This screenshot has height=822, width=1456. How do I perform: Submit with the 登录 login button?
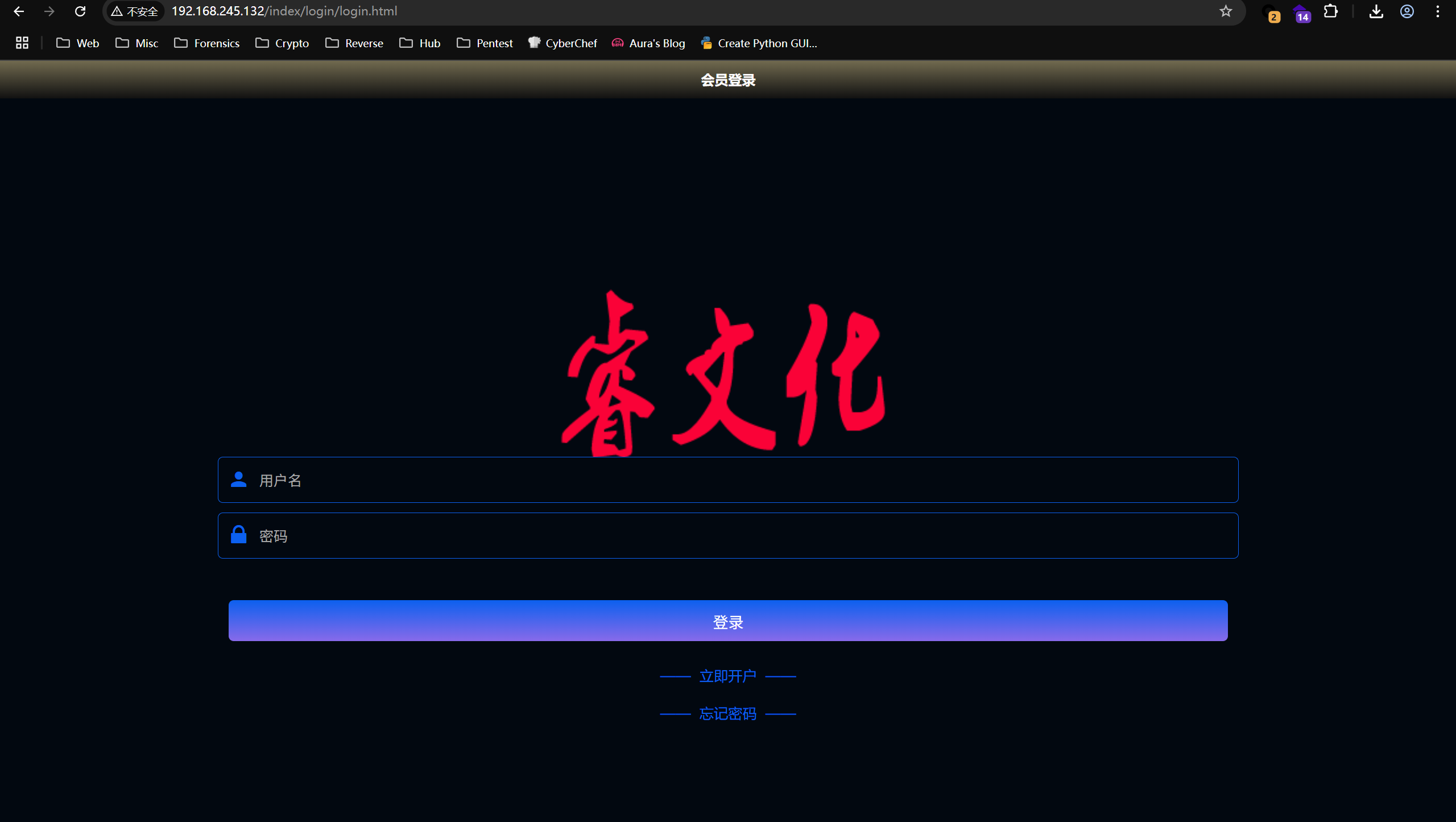point(728,621)
